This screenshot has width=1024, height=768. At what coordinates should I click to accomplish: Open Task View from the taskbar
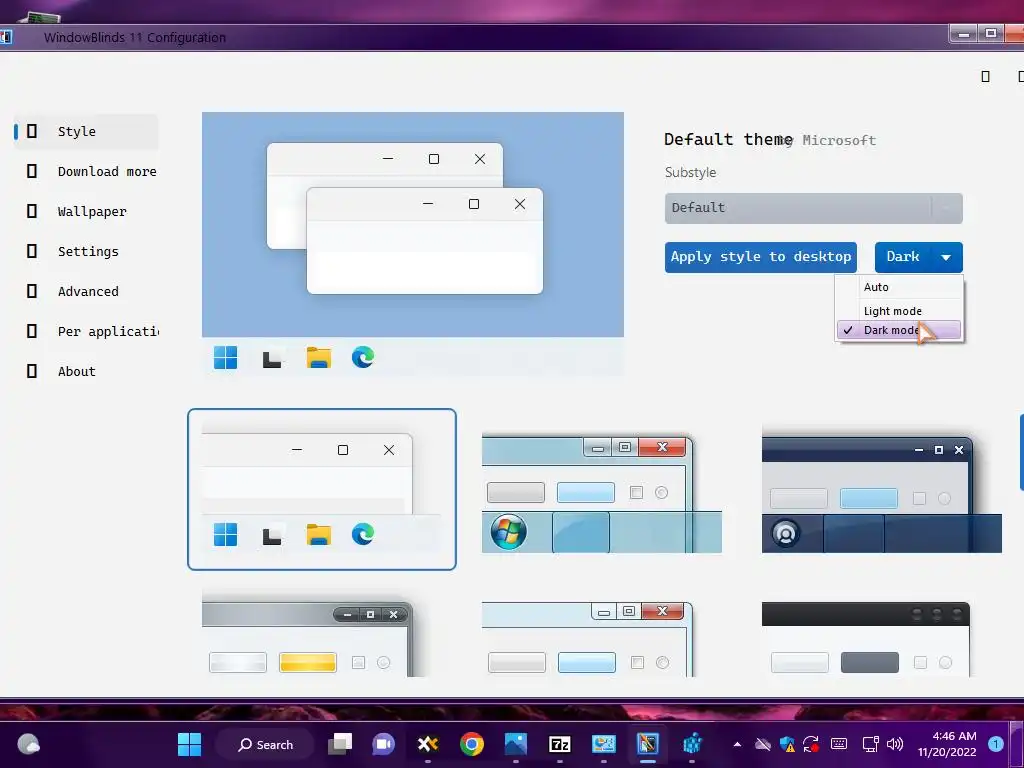(340, 744)
